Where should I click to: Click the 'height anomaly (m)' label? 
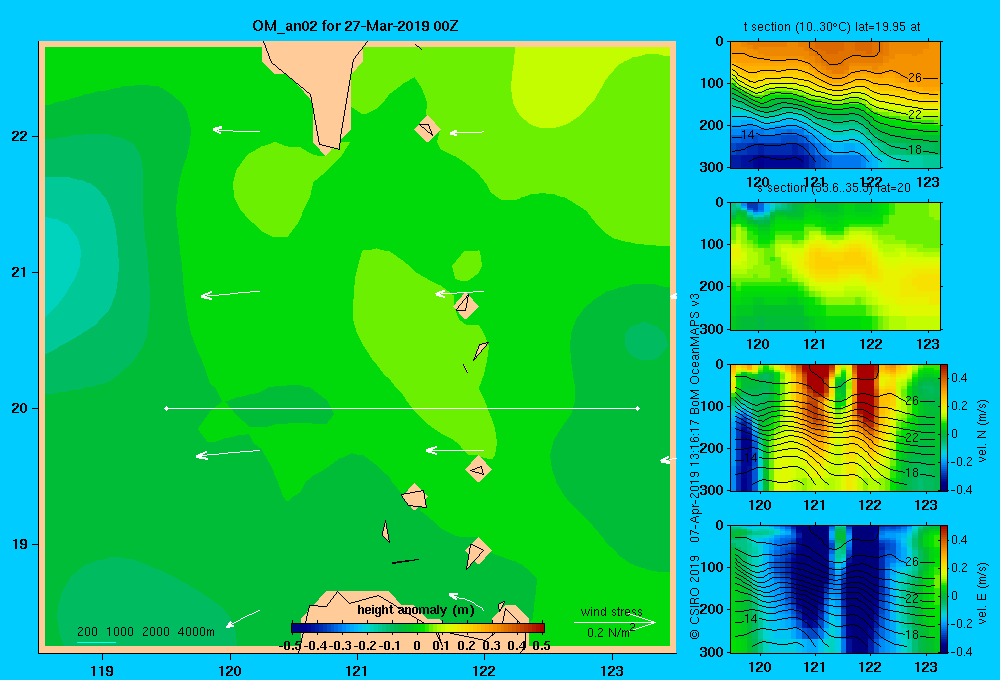[x=416, y=610]
